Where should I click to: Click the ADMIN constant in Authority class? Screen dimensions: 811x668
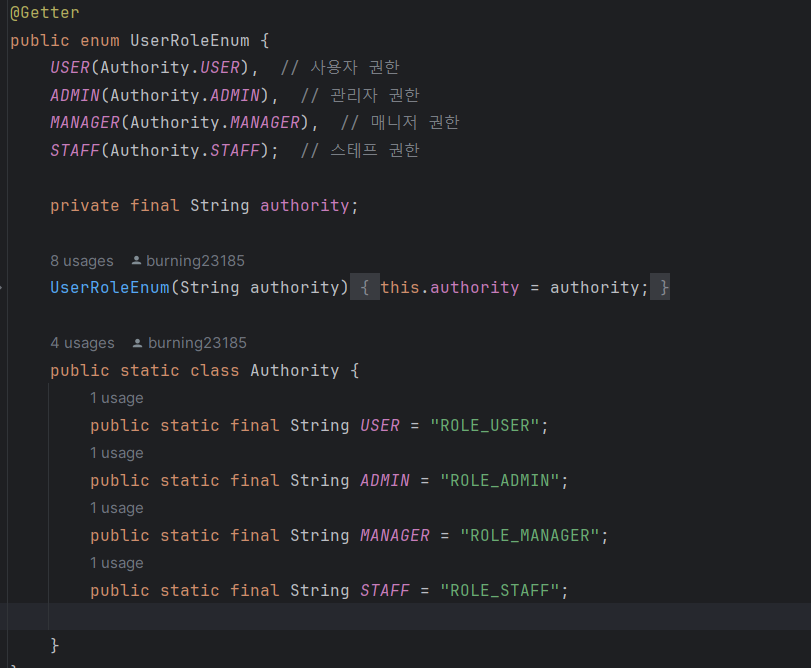[385, 480]
